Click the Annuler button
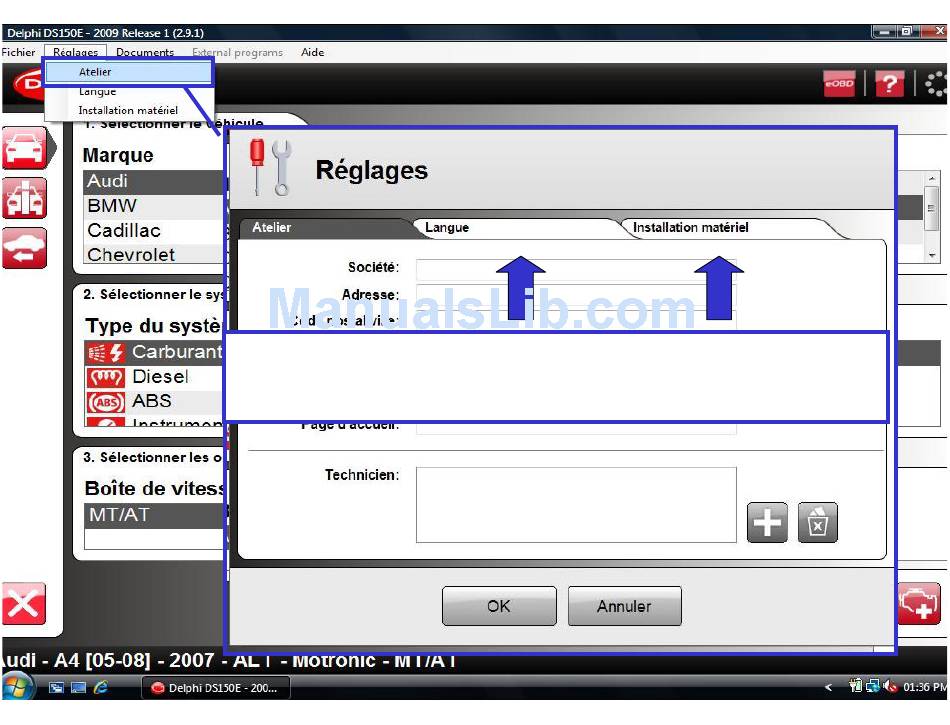The width and height of the screenshot is (950, 725). pos(625,606)
